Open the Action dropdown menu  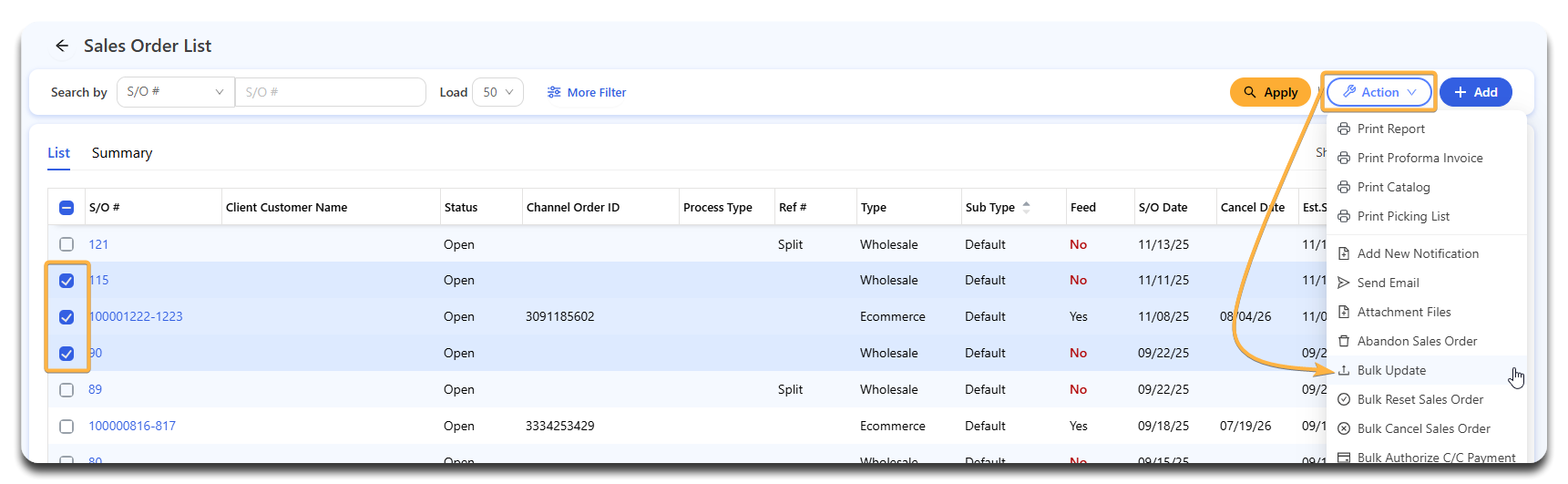[1378, 92]
